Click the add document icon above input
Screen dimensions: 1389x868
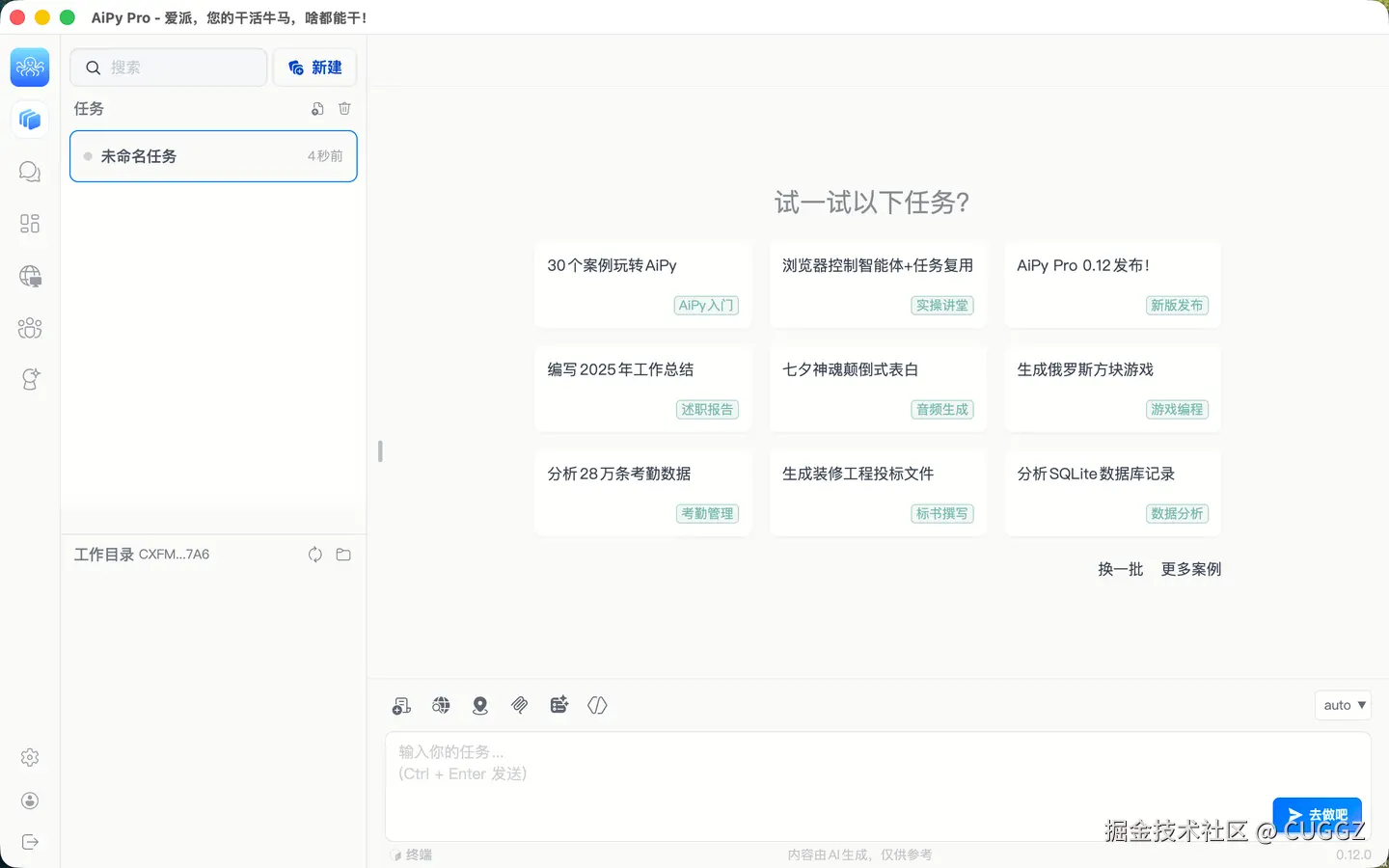(402, 706)
